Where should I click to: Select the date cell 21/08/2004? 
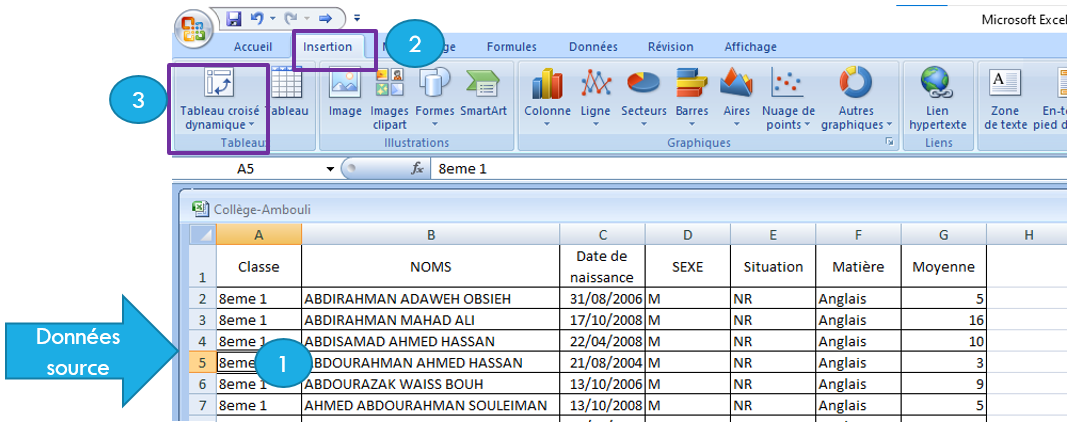pos(602,362)
